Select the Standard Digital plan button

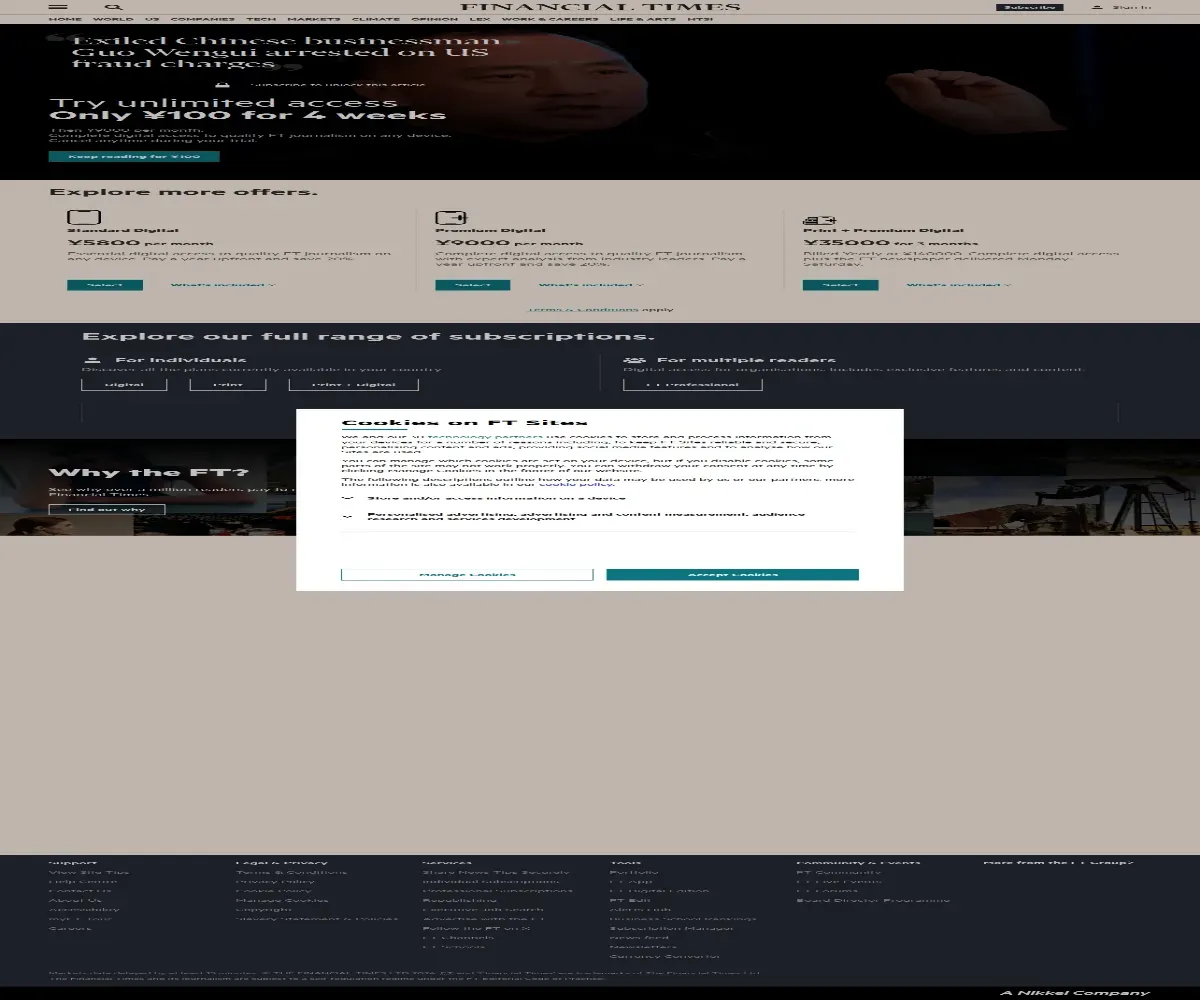pyautogui.click(x=105, y=285)
